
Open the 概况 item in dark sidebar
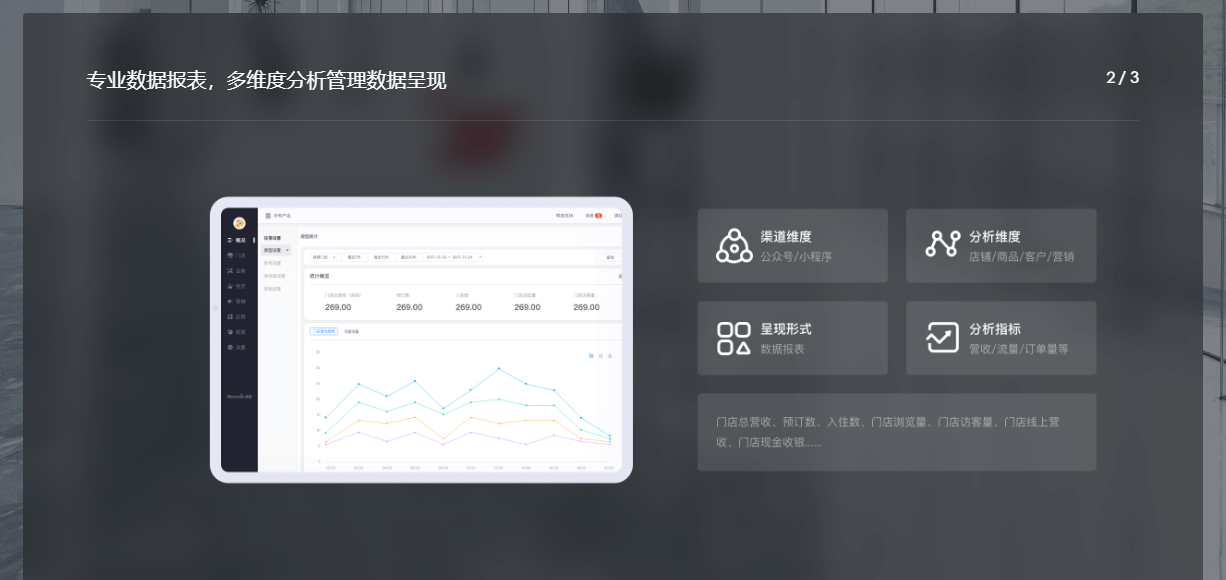coord(238,240)
